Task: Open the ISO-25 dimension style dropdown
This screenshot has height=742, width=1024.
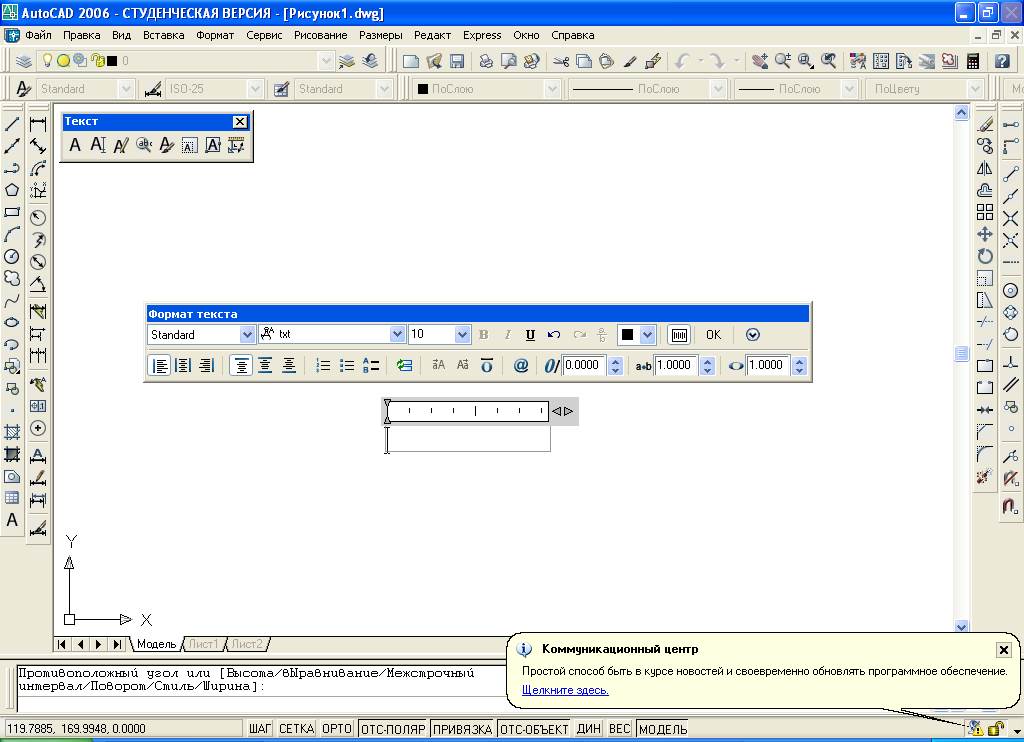Action: click(255, 89)
